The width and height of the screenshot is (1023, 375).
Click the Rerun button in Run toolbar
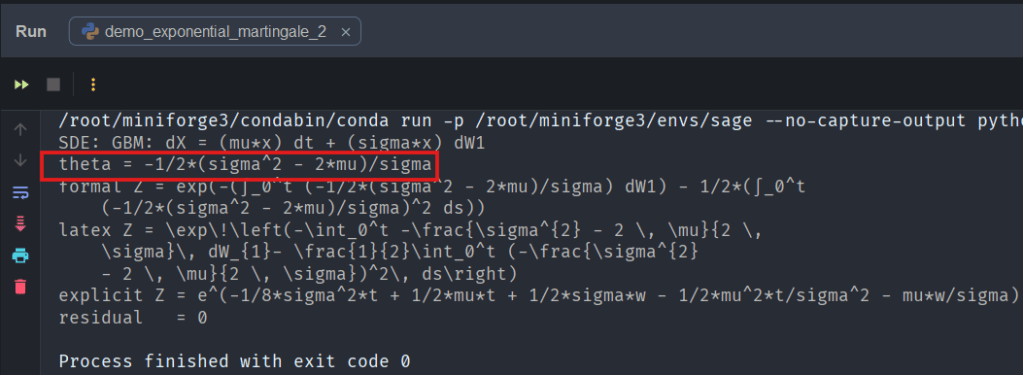click(x=22, y=85)
